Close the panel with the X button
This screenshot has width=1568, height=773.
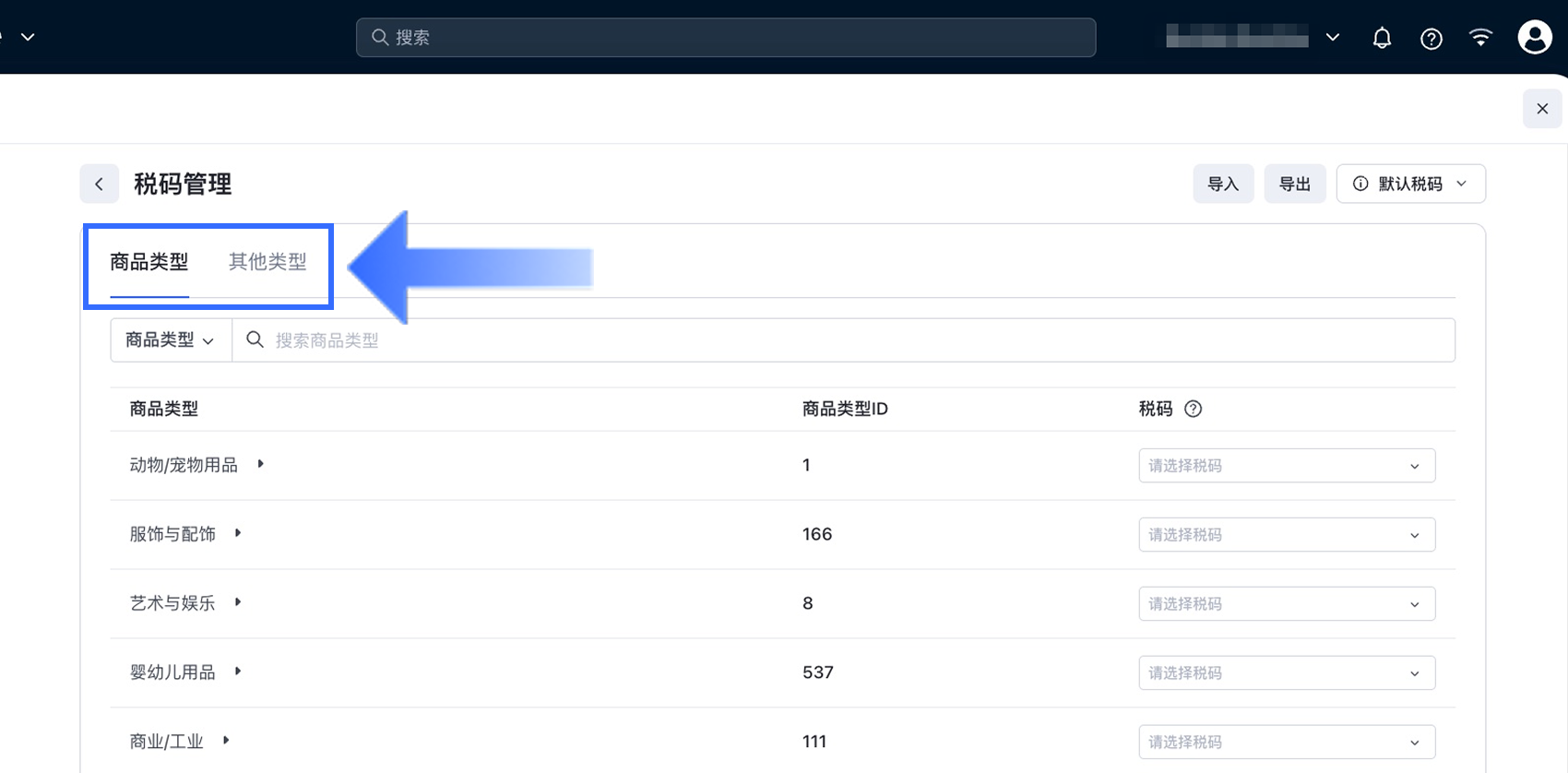click(x=1542, y=109)
